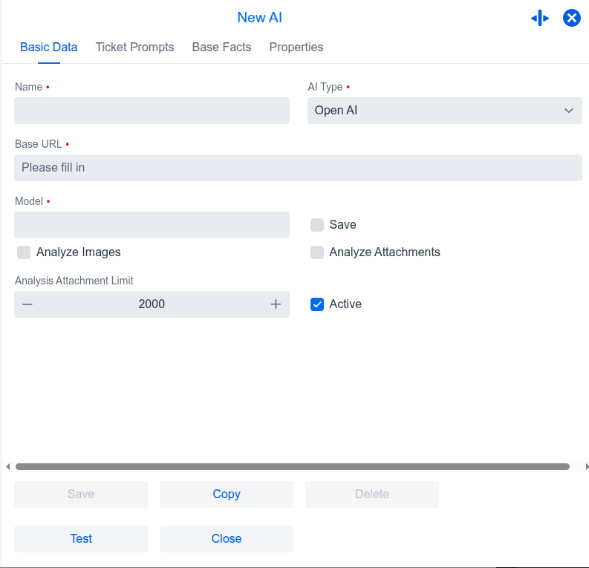Switch to the Basic Data tab
The width and height of the screenshot is (589, 568).
point(49,47)
